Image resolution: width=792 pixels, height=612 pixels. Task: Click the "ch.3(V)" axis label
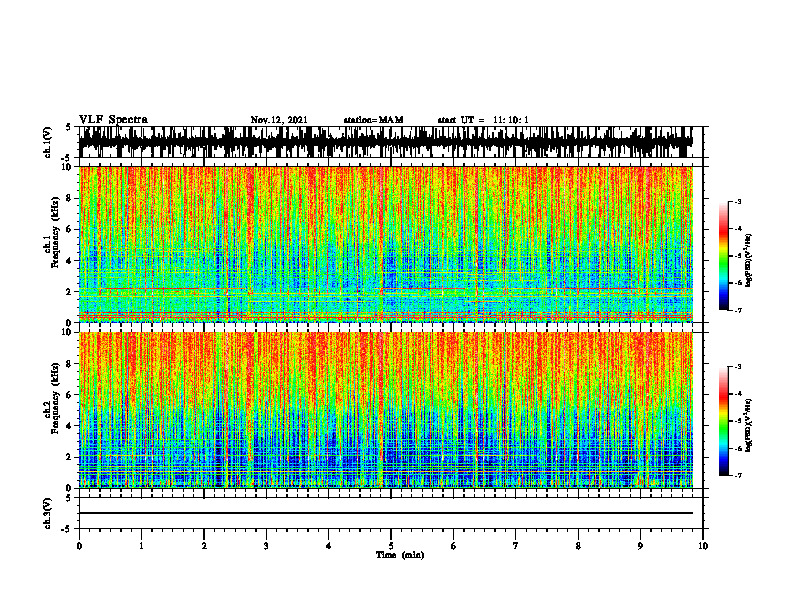48,514
